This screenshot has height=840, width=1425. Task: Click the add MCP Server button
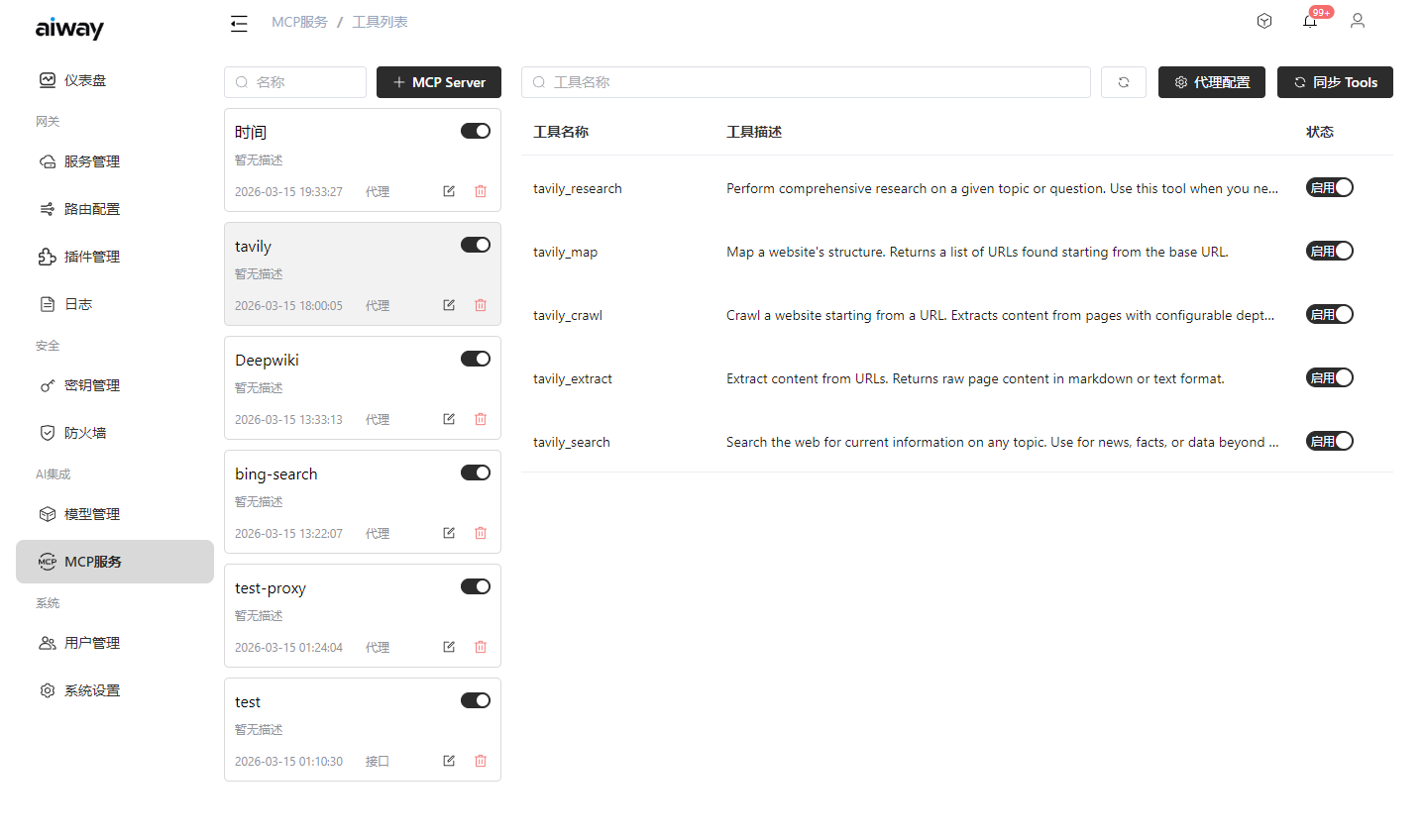438,82
